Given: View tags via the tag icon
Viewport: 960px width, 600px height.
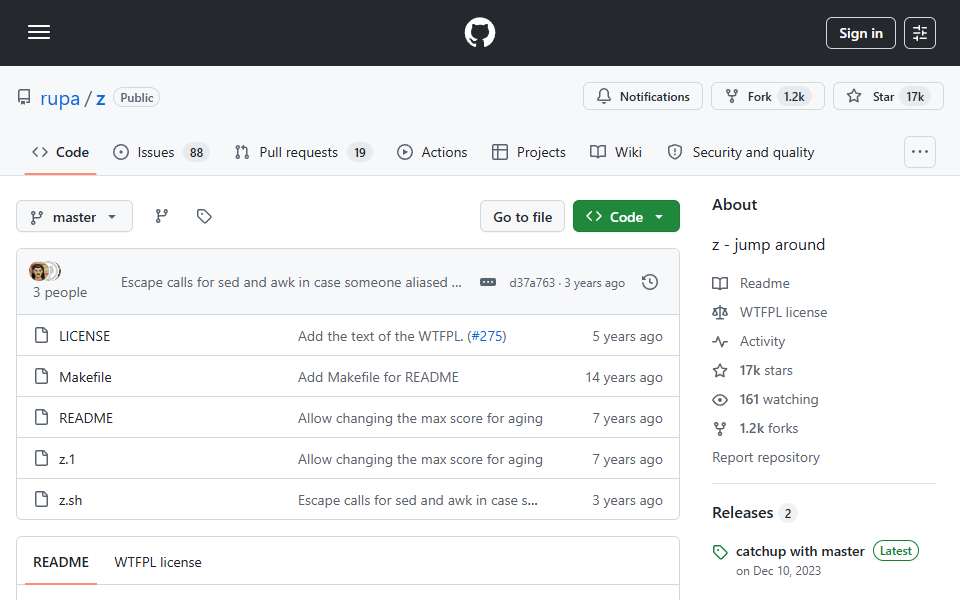Looking at the screenshot, I should coord(204,216).
